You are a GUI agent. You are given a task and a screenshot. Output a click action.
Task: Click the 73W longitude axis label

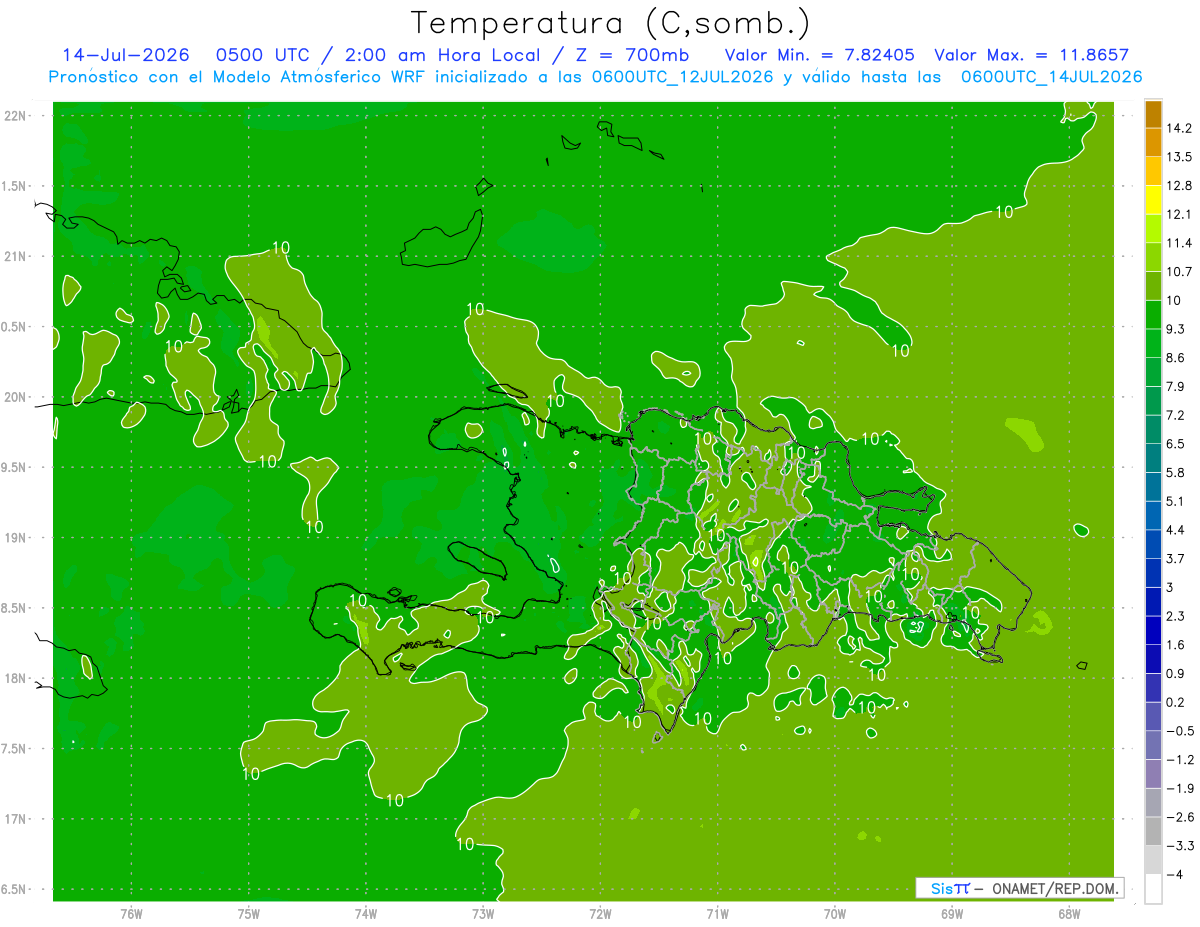click(483, 914)
